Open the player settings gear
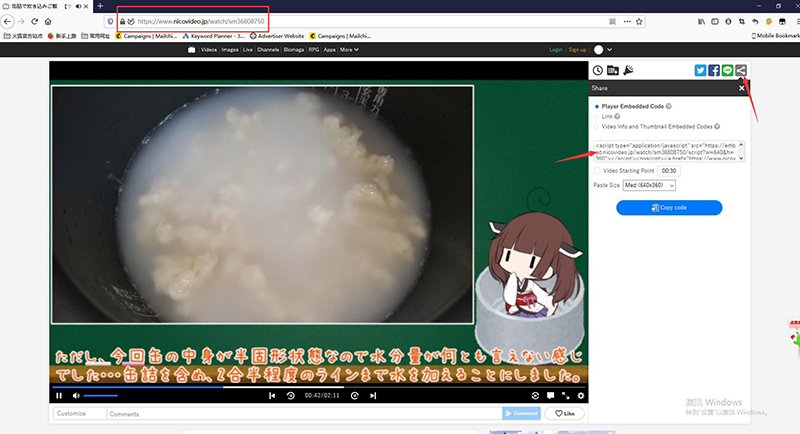Image resolution: width=800 pixels, height=434 pixels. 581,396
